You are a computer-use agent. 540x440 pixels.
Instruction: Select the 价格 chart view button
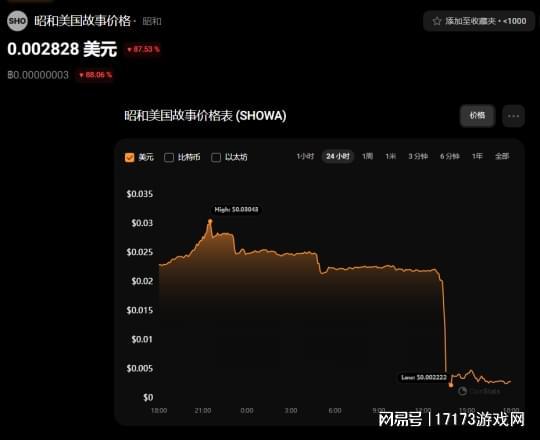[478, 116]
